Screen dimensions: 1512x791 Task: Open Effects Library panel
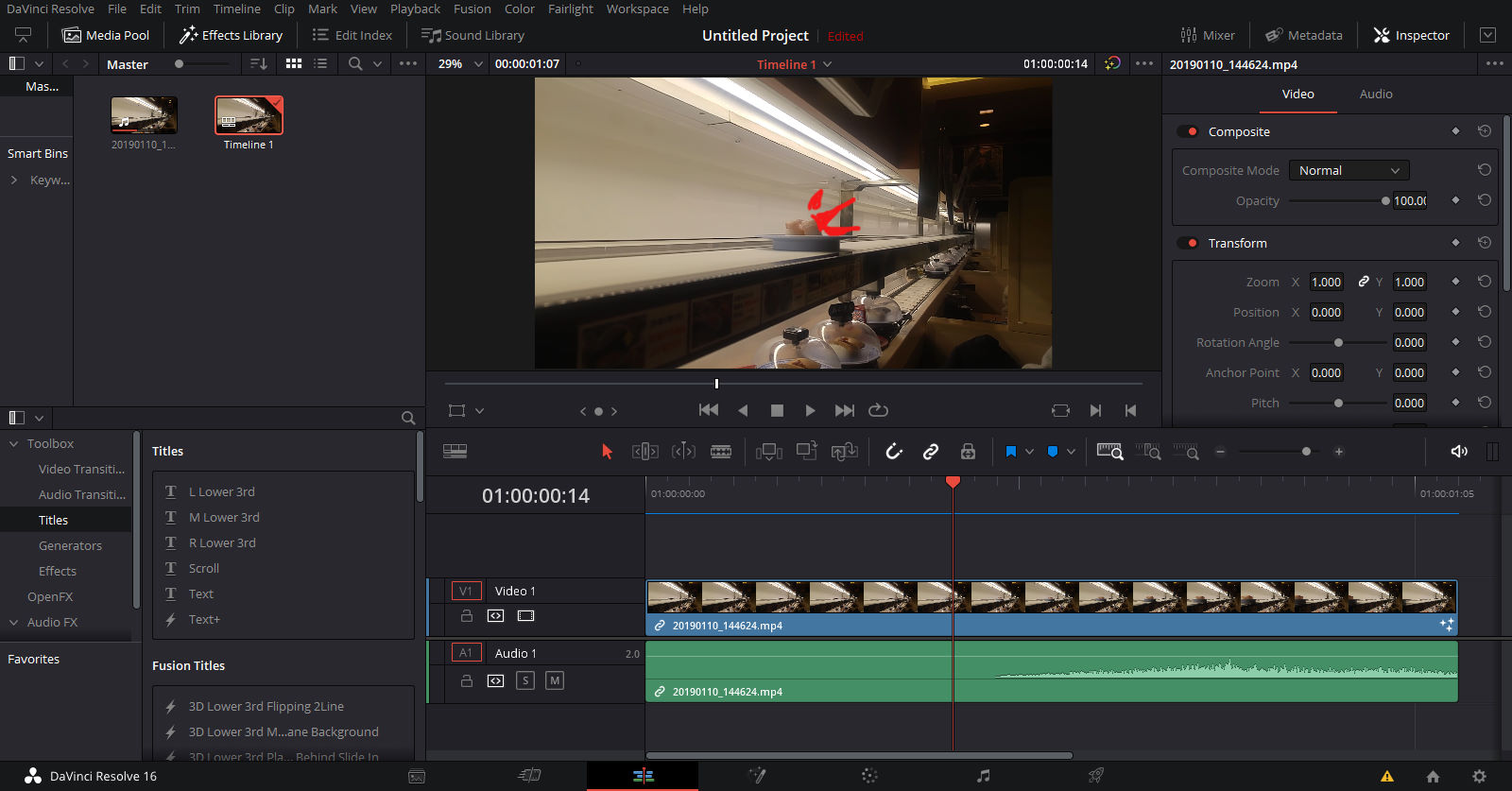click(232, 35)
